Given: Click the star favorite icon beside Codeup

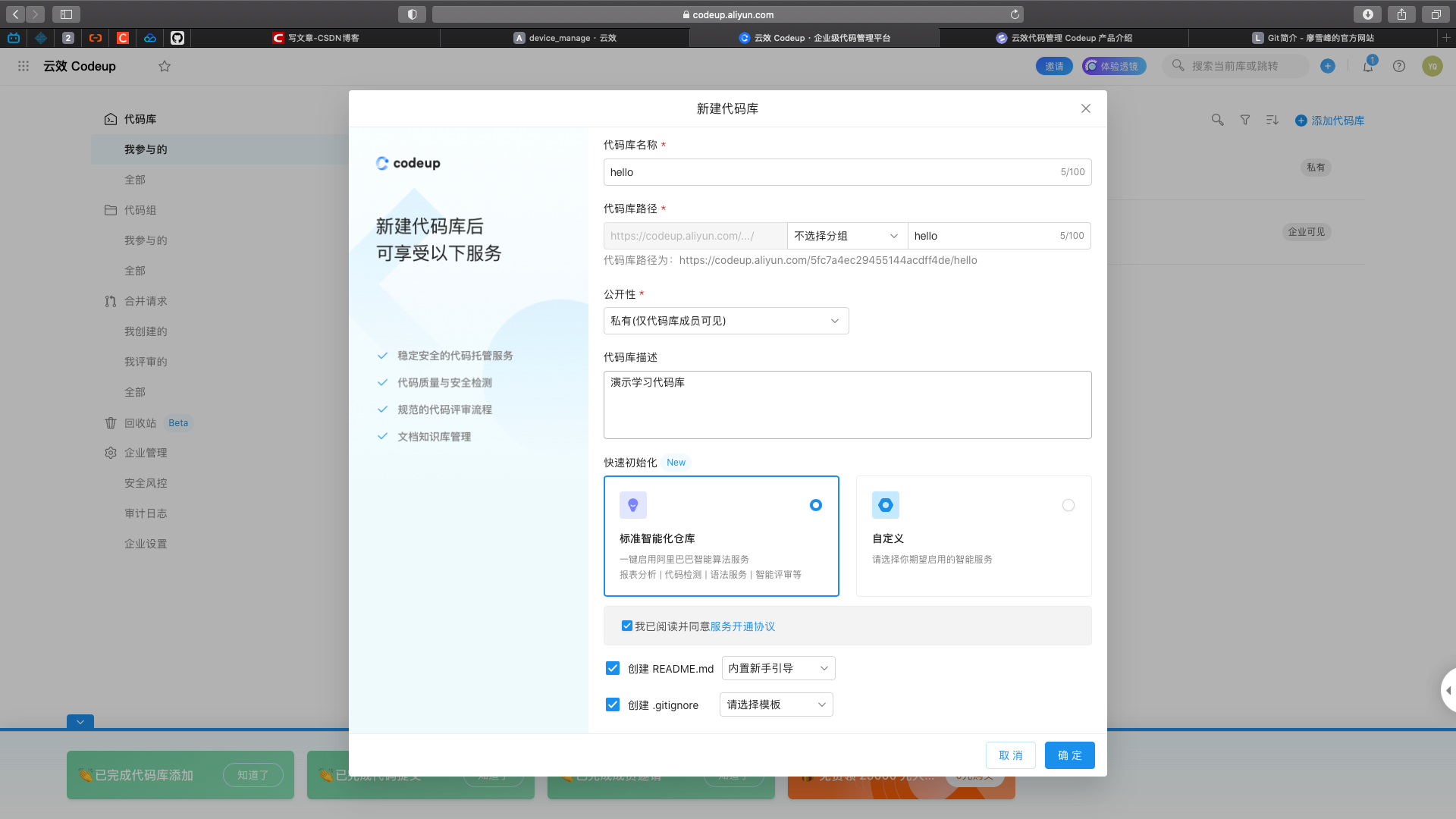Looking at the screenshot, I should (x=165, y=67).
